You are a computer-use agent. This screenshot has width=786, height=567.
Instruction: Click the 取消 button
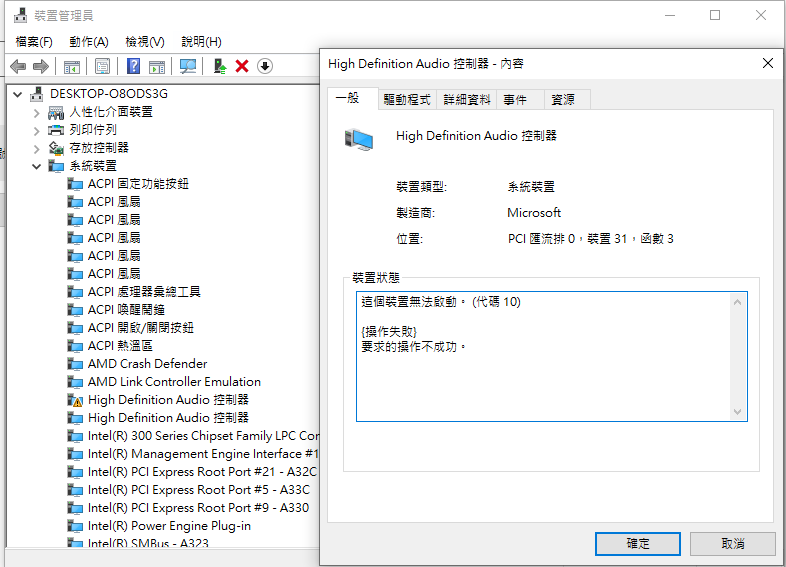click(x=732, y=544)
